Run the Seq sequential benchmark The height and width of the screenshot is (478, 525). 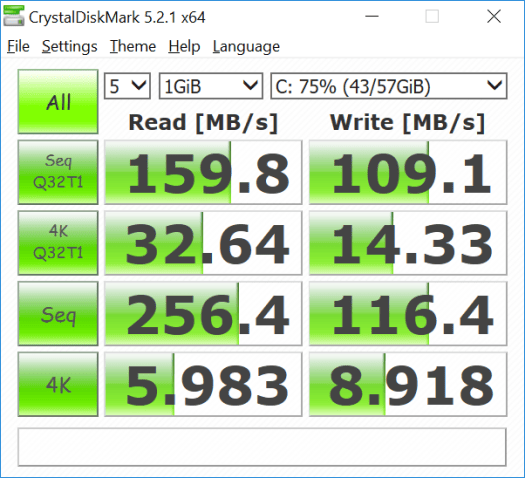pos(58,314)
